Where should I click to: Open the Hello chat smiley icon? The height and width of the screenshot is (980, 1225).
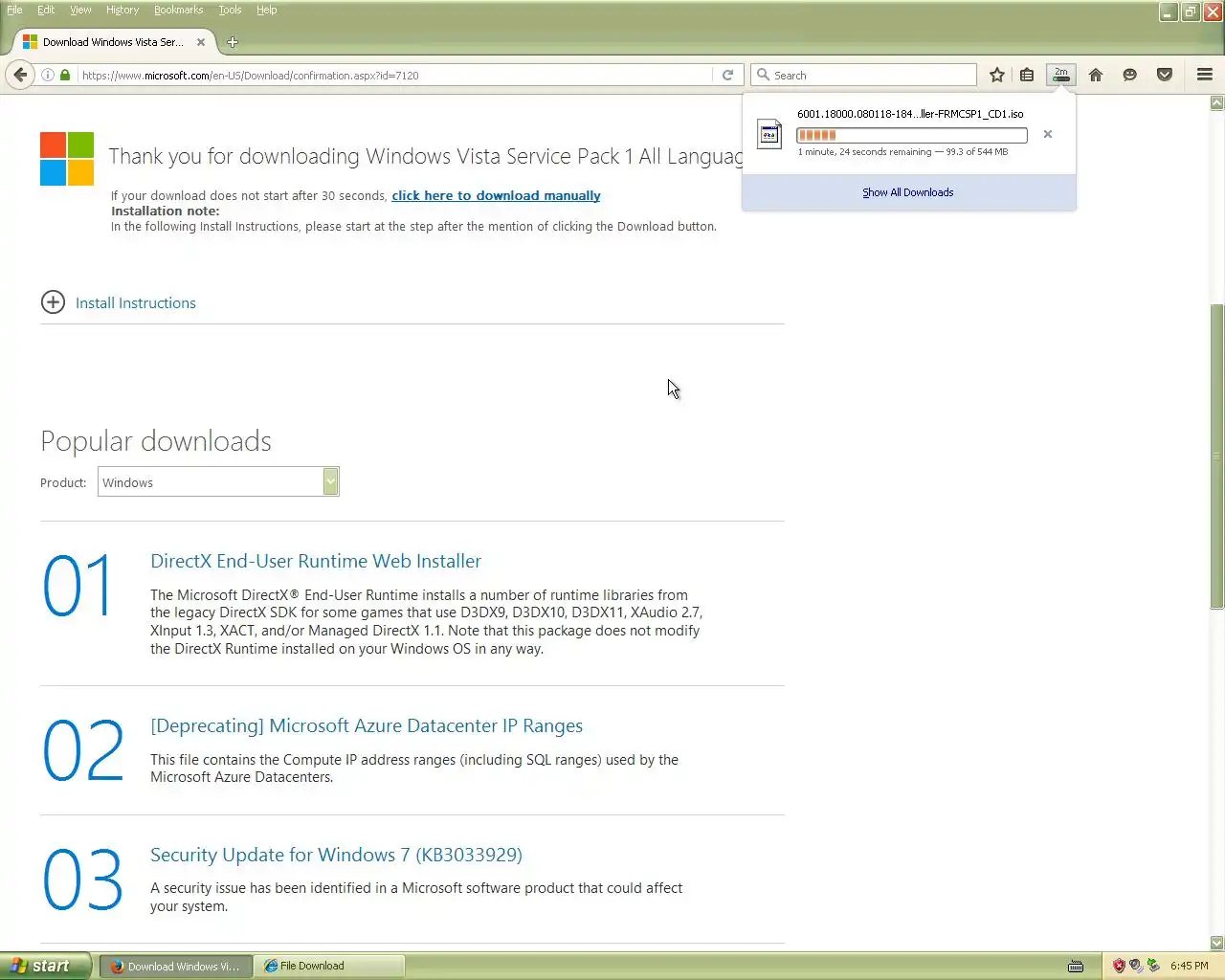(1130, 75)
